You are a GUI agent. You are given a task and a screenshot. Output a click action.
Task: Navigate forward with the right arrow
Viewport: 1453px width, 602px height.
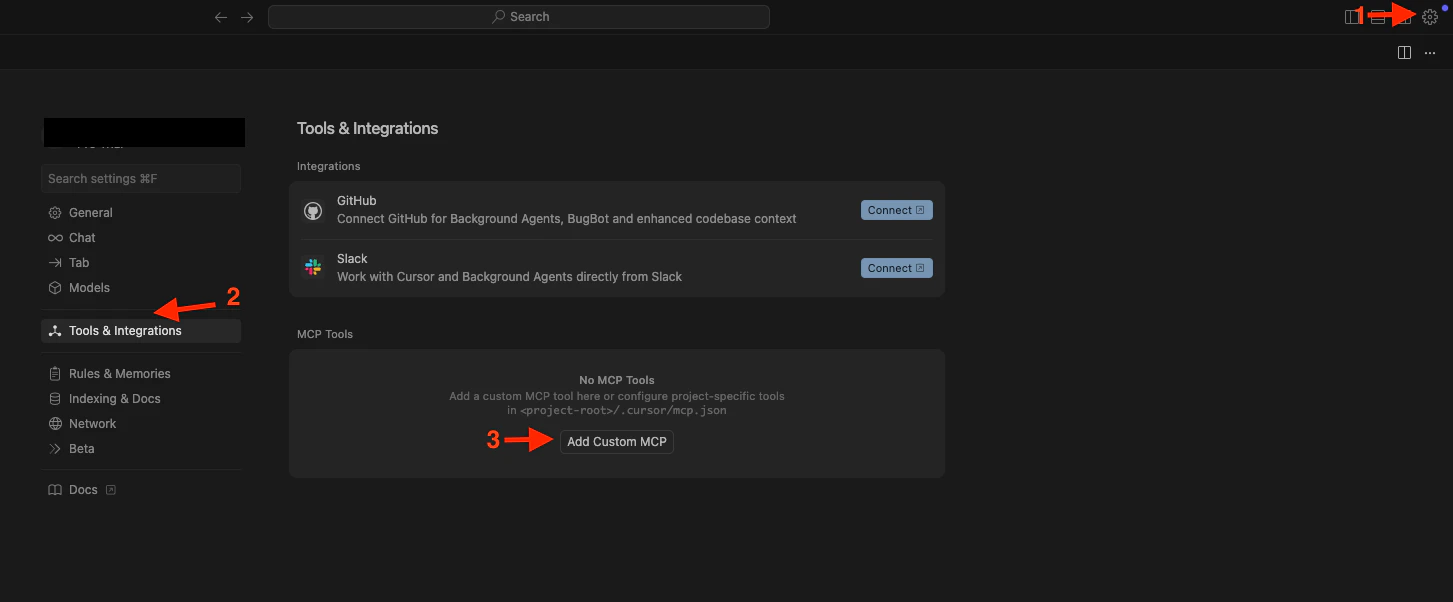click(247, 16)
